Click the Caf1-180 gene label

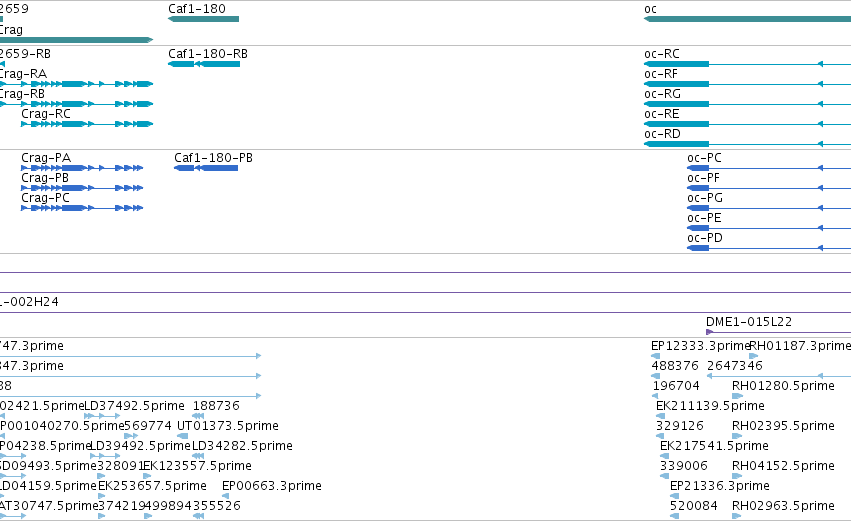(x=196, y=9)
